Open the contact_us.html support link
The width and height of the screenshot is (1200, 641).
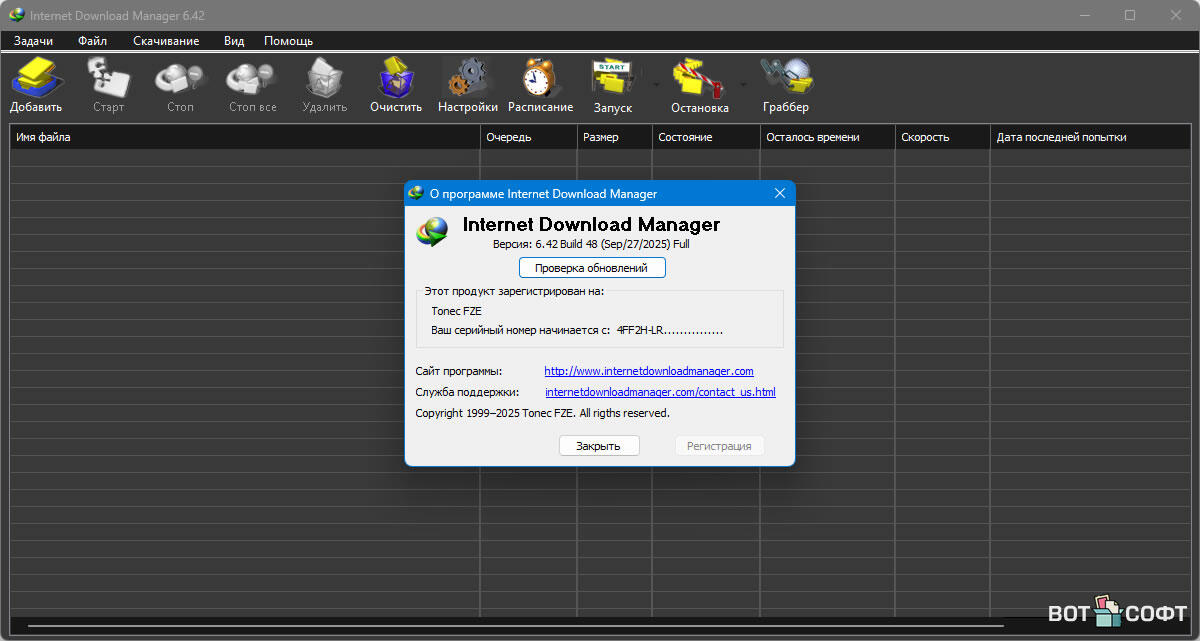coord(660,392)
